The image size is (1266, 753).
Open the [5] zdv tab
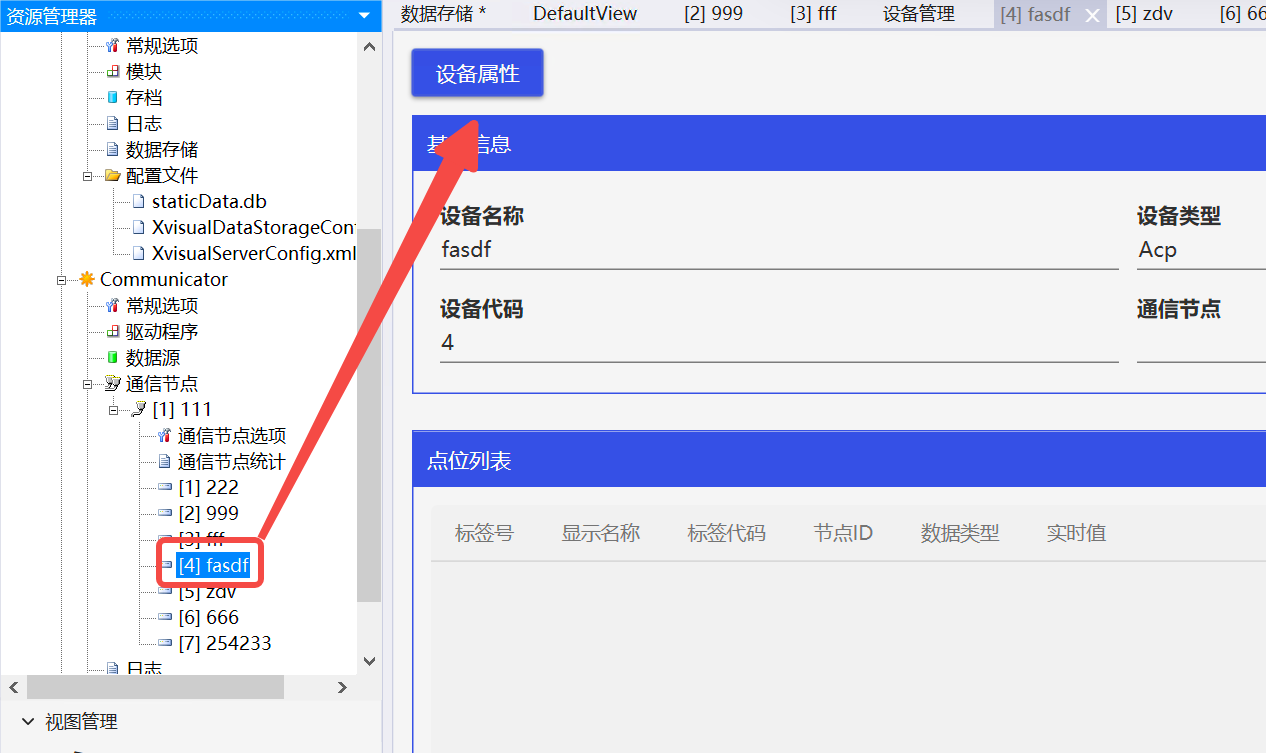(1144, 14)
